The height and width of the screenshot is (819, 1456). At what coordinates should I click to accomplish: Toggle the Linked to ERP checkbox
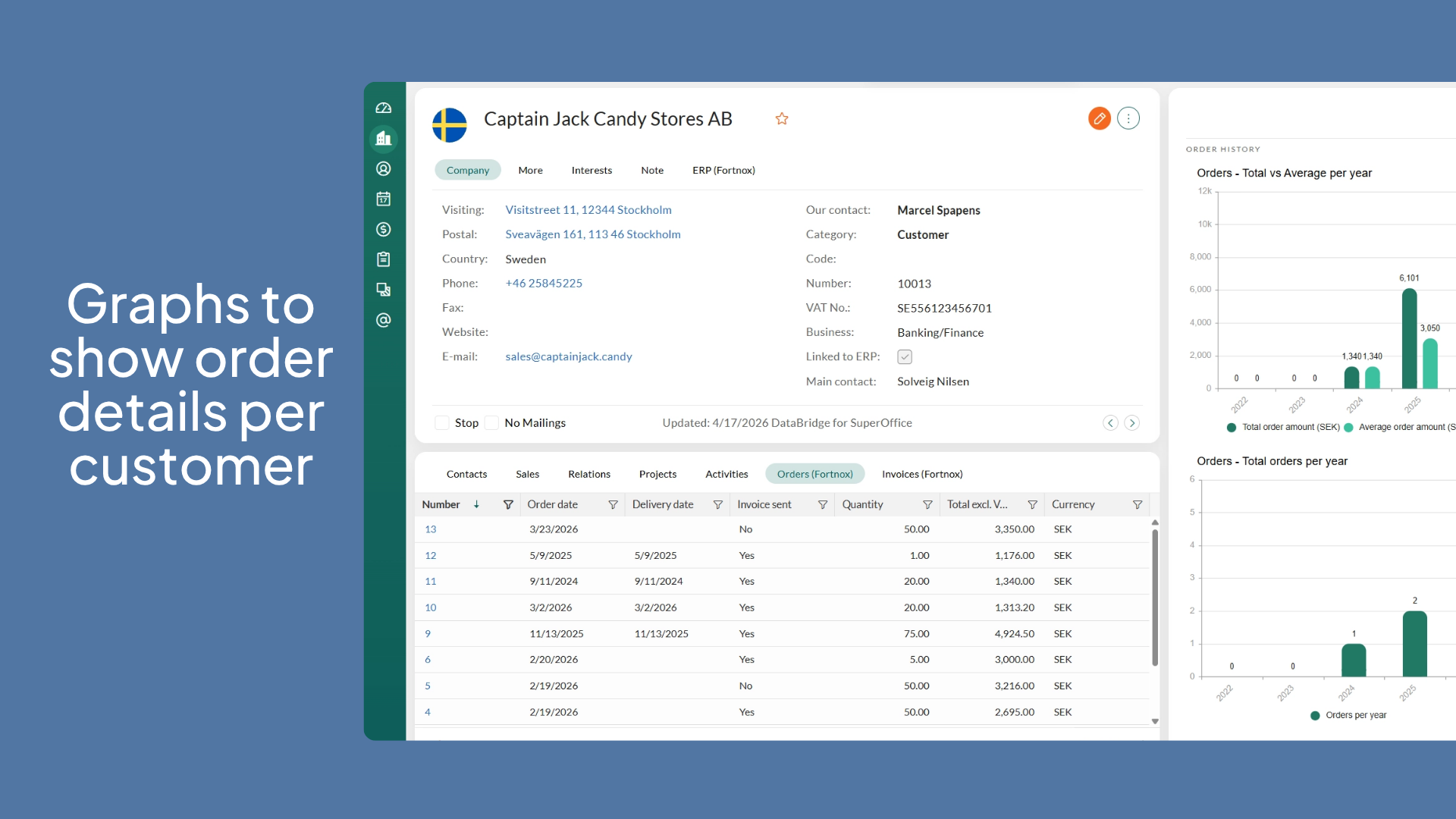905,356
